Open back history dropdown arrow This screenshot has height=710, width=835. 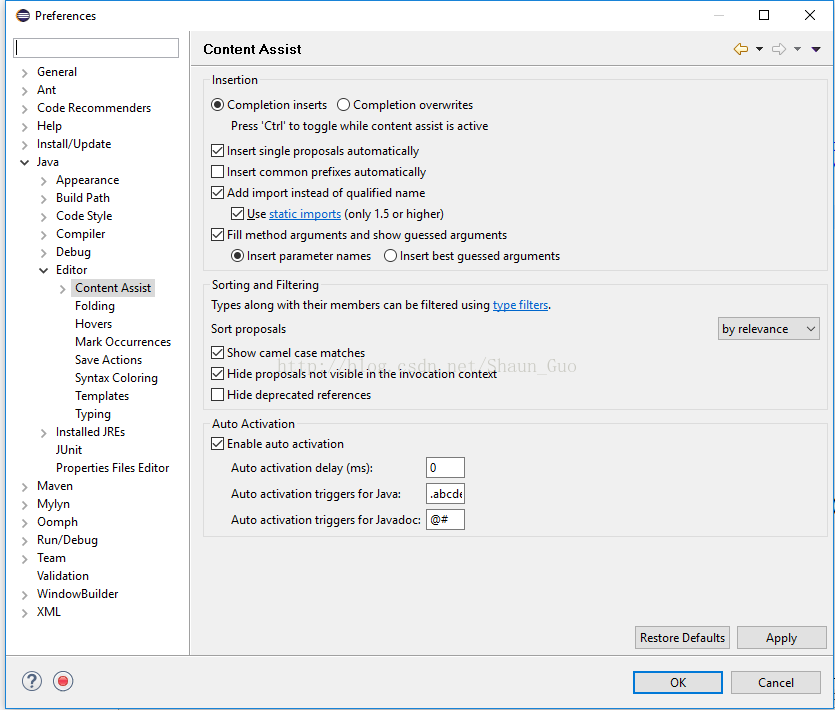(x=759, y=49)
